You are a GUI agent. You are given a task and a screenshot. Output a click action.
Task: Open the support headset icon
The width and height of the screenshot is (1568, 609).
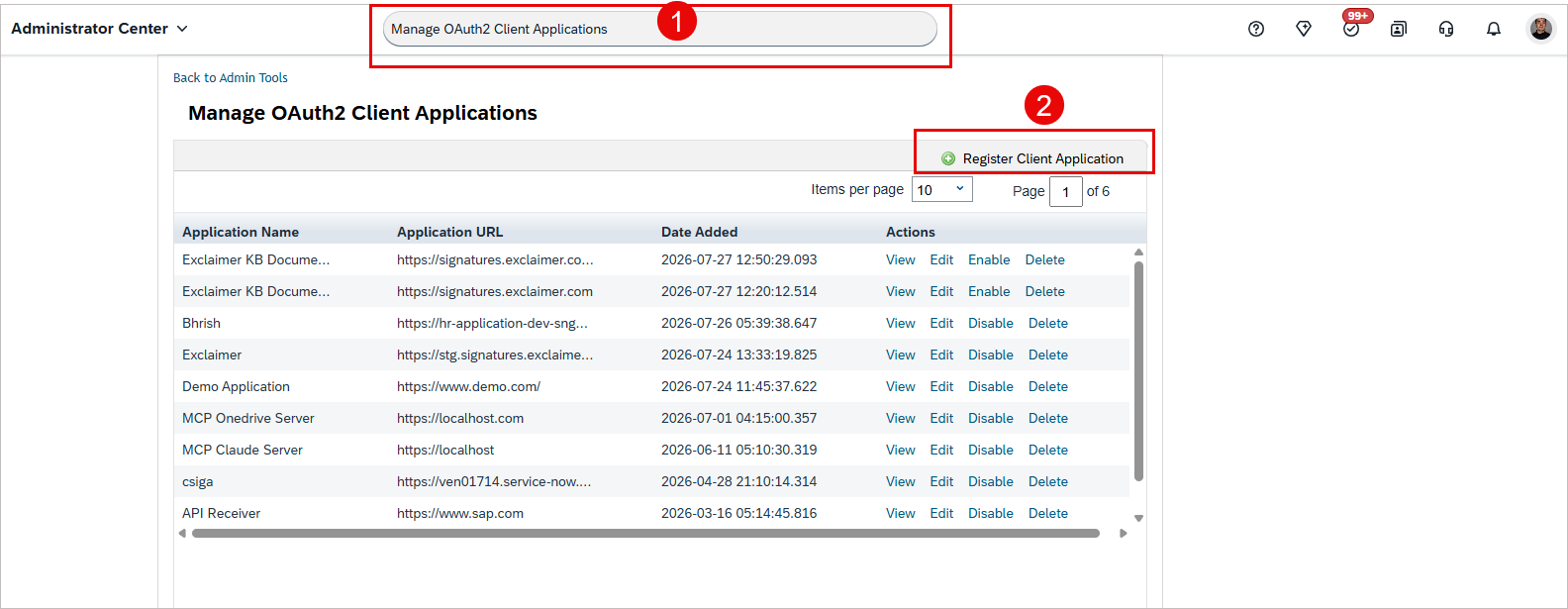pyautogui.click(x=1446, y=29)
